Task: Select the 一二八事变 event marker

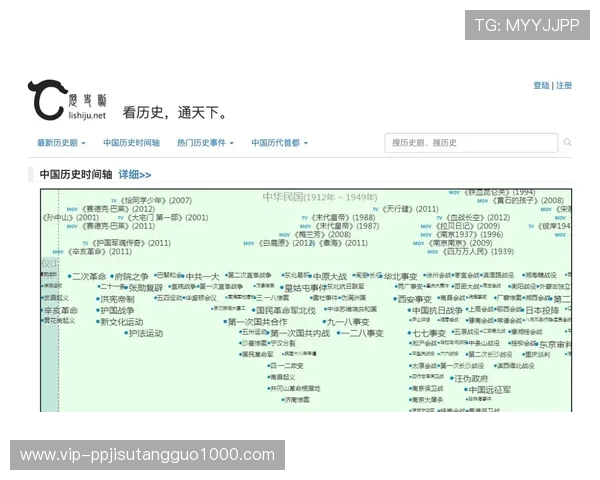Action: point(362,333)
